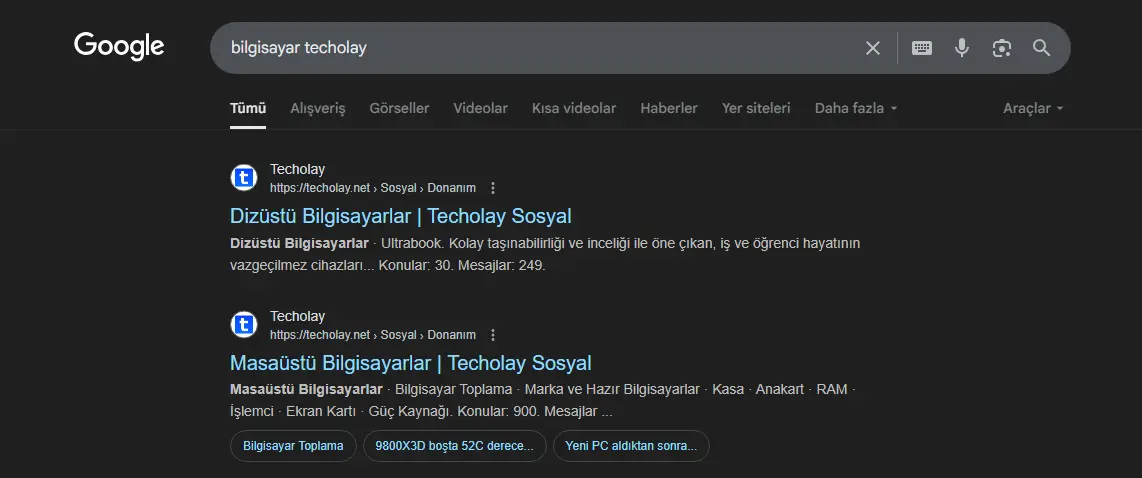This screenshot has height=478, width=1142.
Task: Open Google Lens image search icon
Action: tap(1002, 48)
